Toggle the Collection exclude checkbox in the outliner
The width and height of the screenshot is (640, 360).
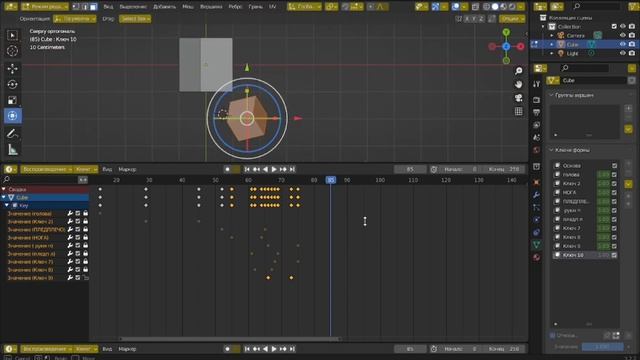tap(614, 27)
